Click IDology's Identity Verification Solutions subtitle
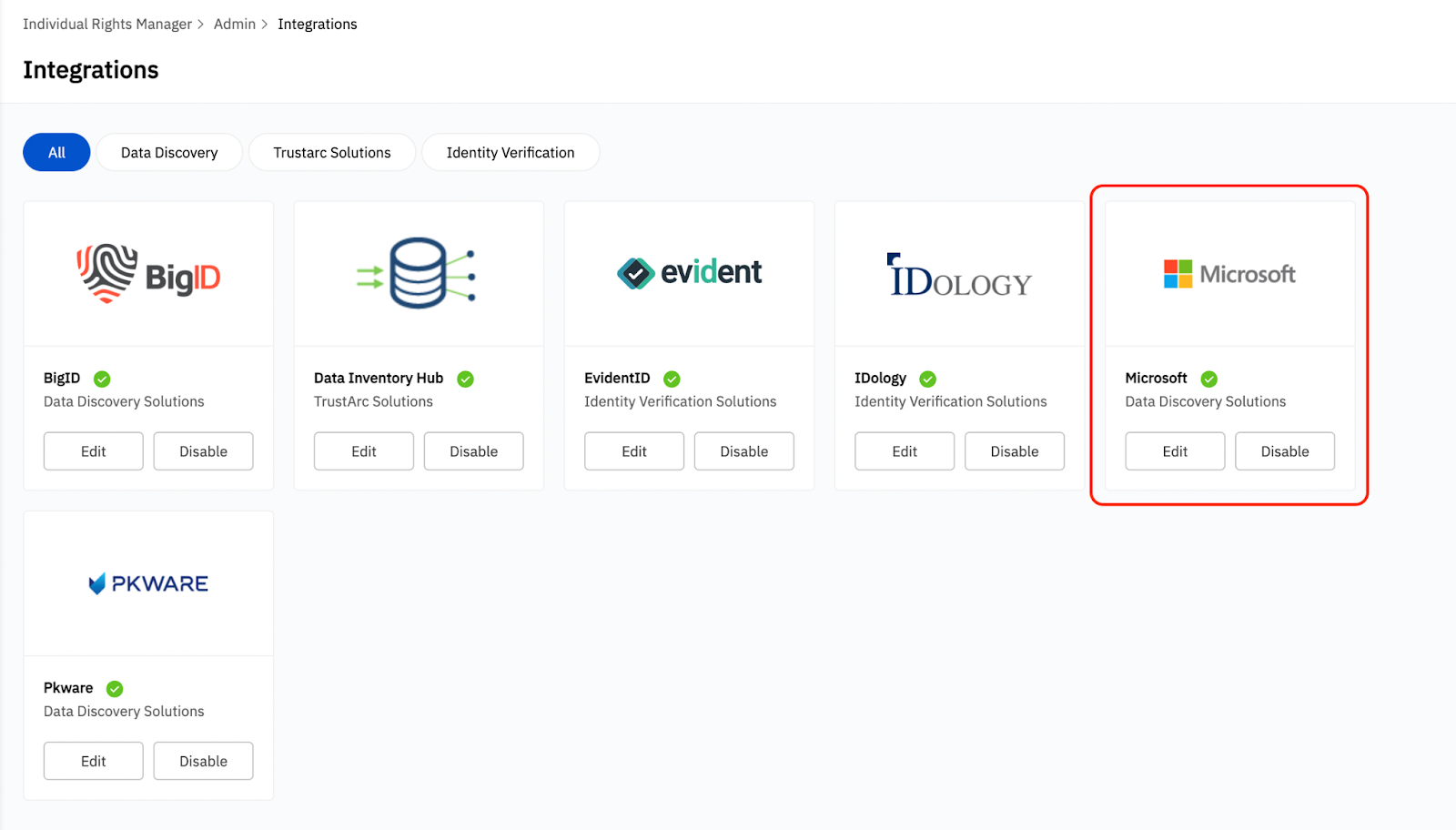The width and height of the screenshot is (1456, 830). click(951, 401)
